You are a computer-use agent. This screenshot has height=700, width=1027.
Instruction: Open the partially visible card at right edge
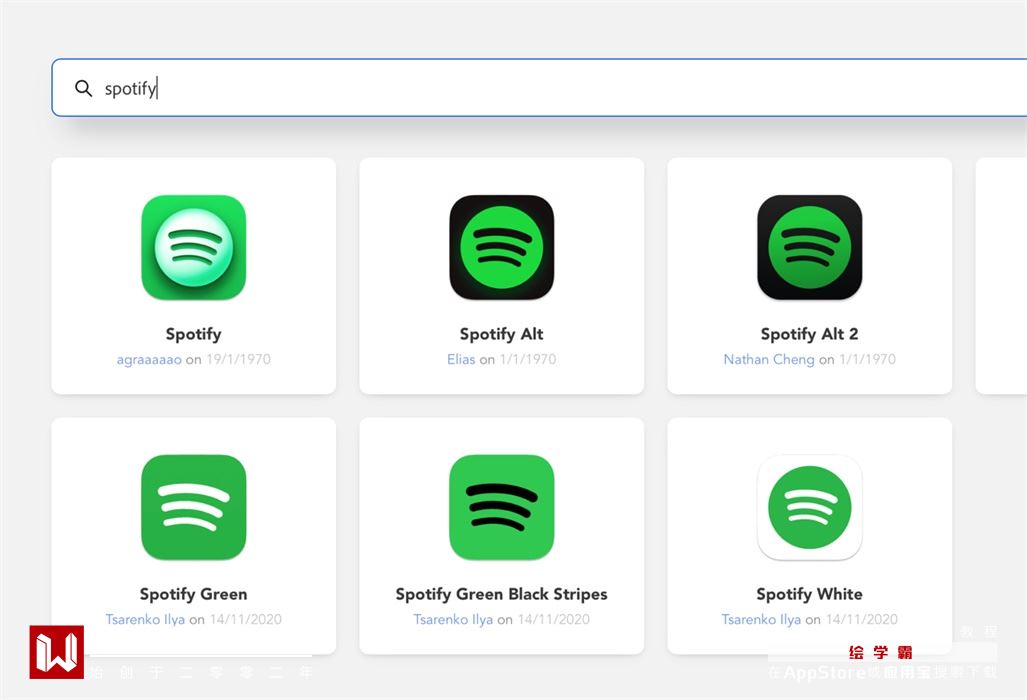tap(1001, 275)
